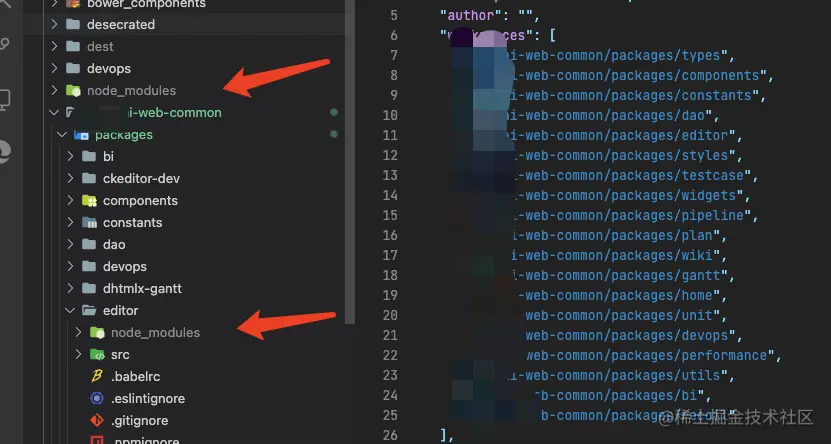
Task: Expand the bi folder chevron
Action: 70,156
